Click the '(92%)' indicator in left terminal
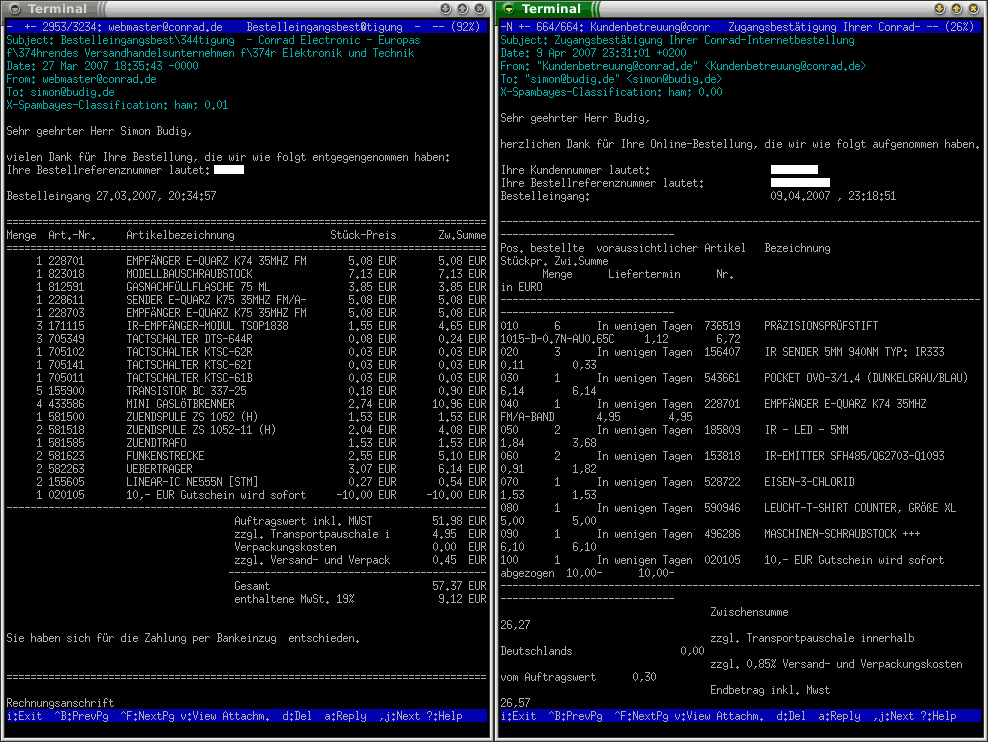The height and width of the screenshot is (742, 988). click(466, 27)
